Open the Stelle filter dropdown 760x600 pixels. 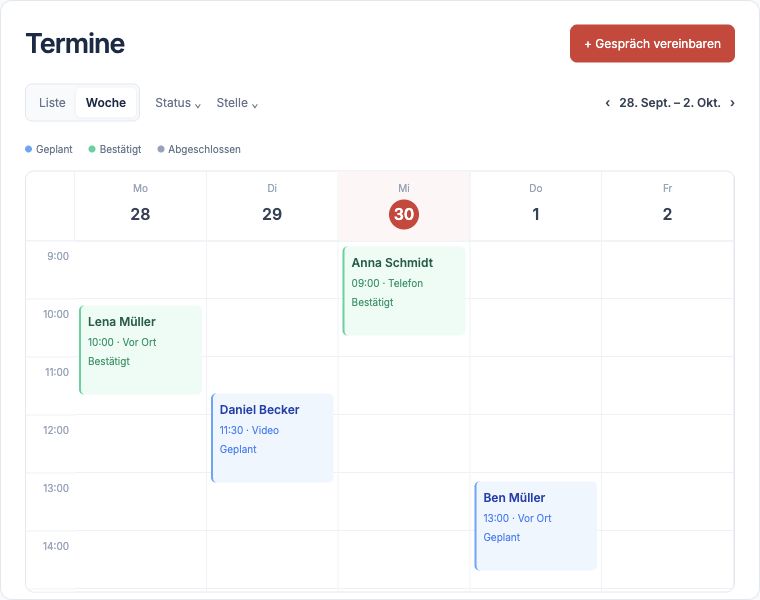pos(237,103)
